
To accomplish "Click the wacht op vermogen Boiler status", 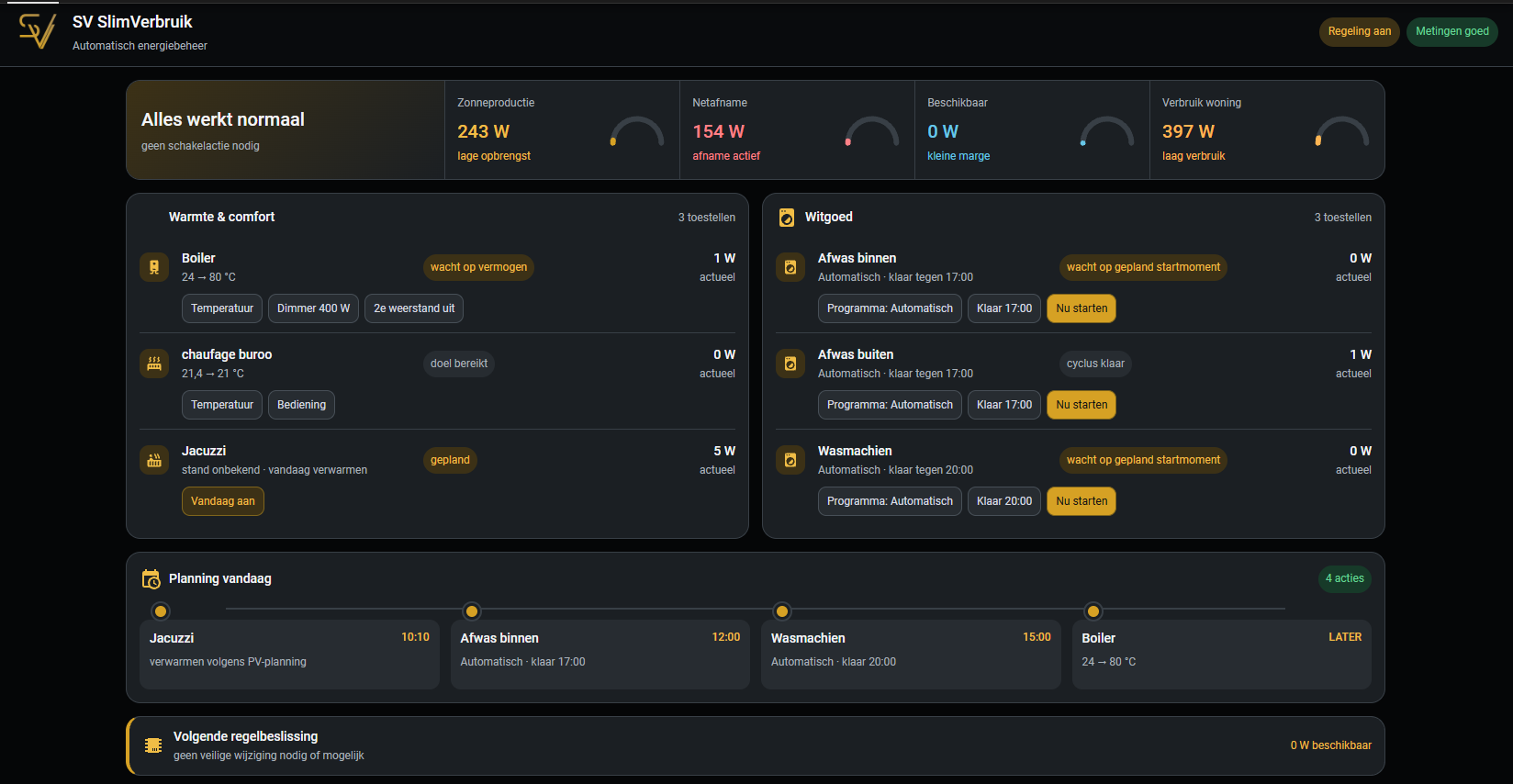I will (478, 267).
